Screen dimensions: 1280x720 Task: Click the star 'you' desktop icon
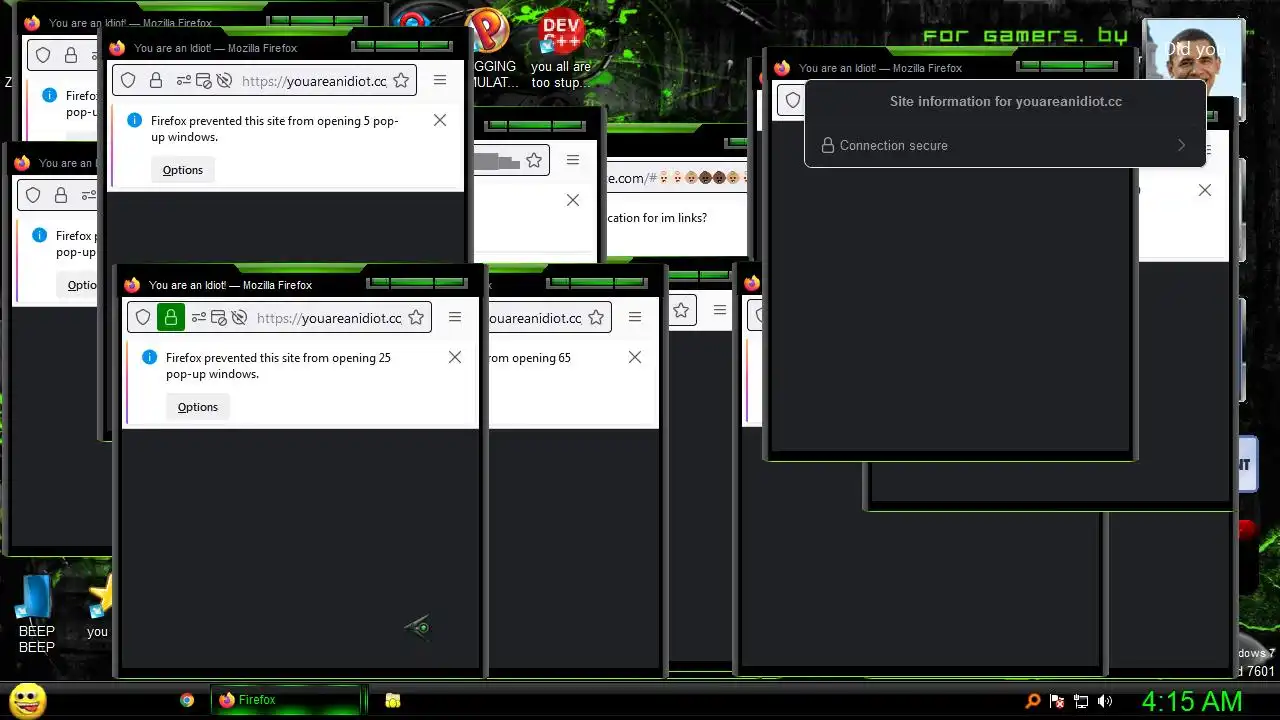[x=99, y=606]
